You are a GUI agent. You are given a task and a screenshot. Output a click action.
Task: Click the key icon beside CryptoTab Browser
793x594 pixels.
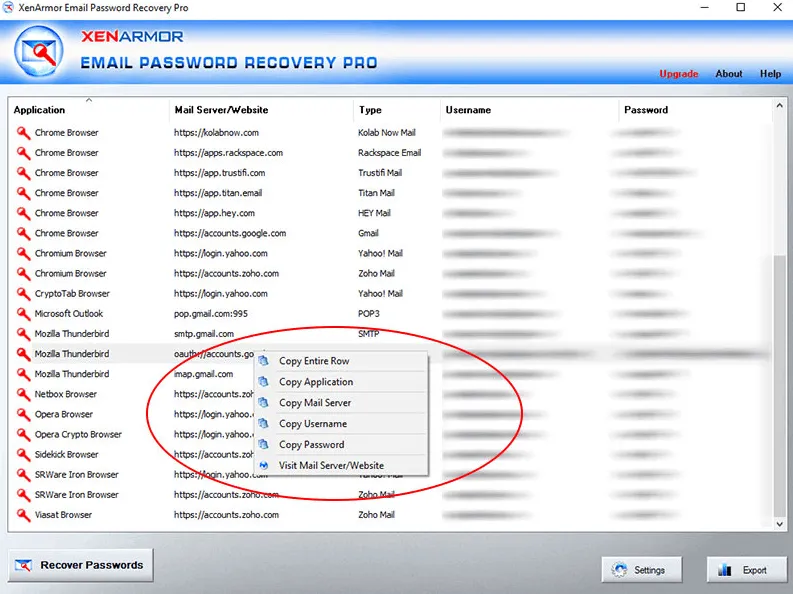[x=23, y=294]
